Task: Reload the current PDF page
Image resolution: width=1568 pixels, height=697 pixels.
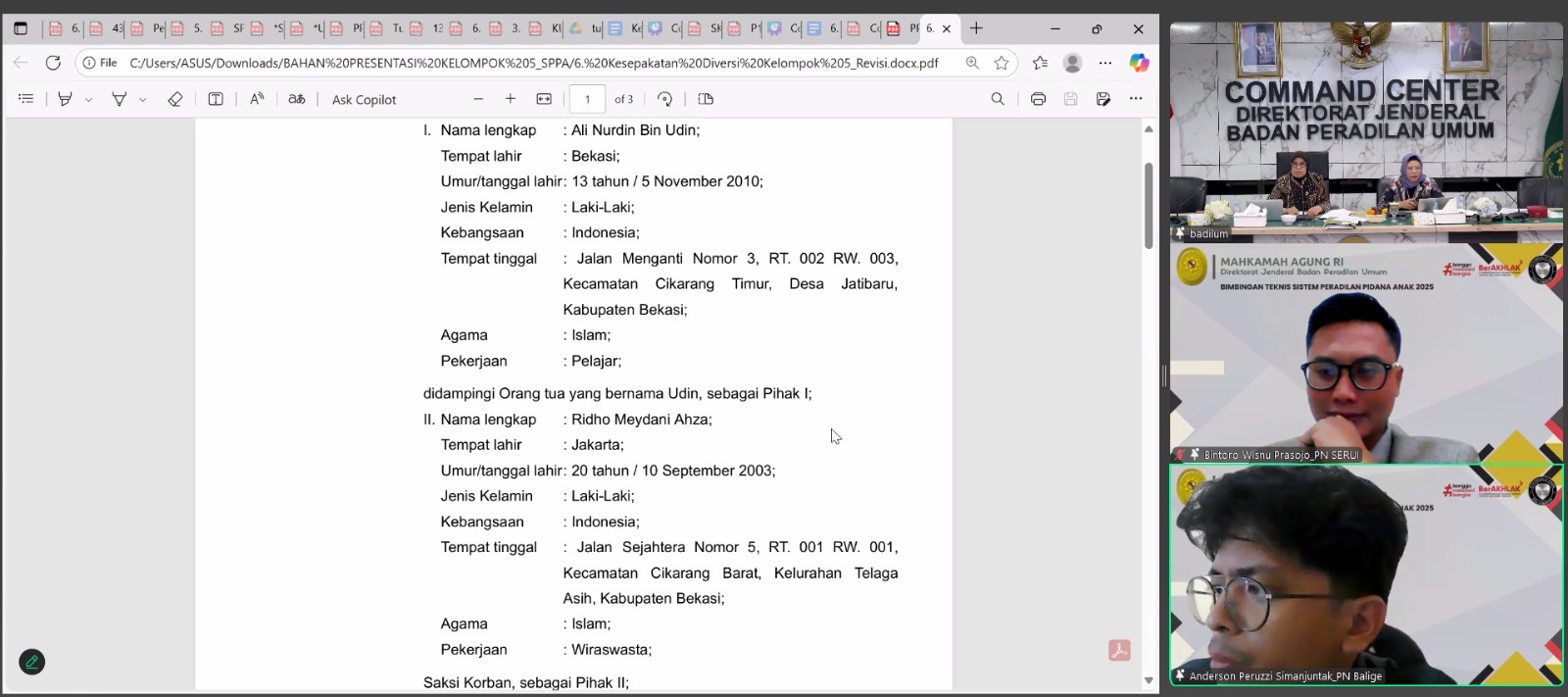Action: pos(53,63)
